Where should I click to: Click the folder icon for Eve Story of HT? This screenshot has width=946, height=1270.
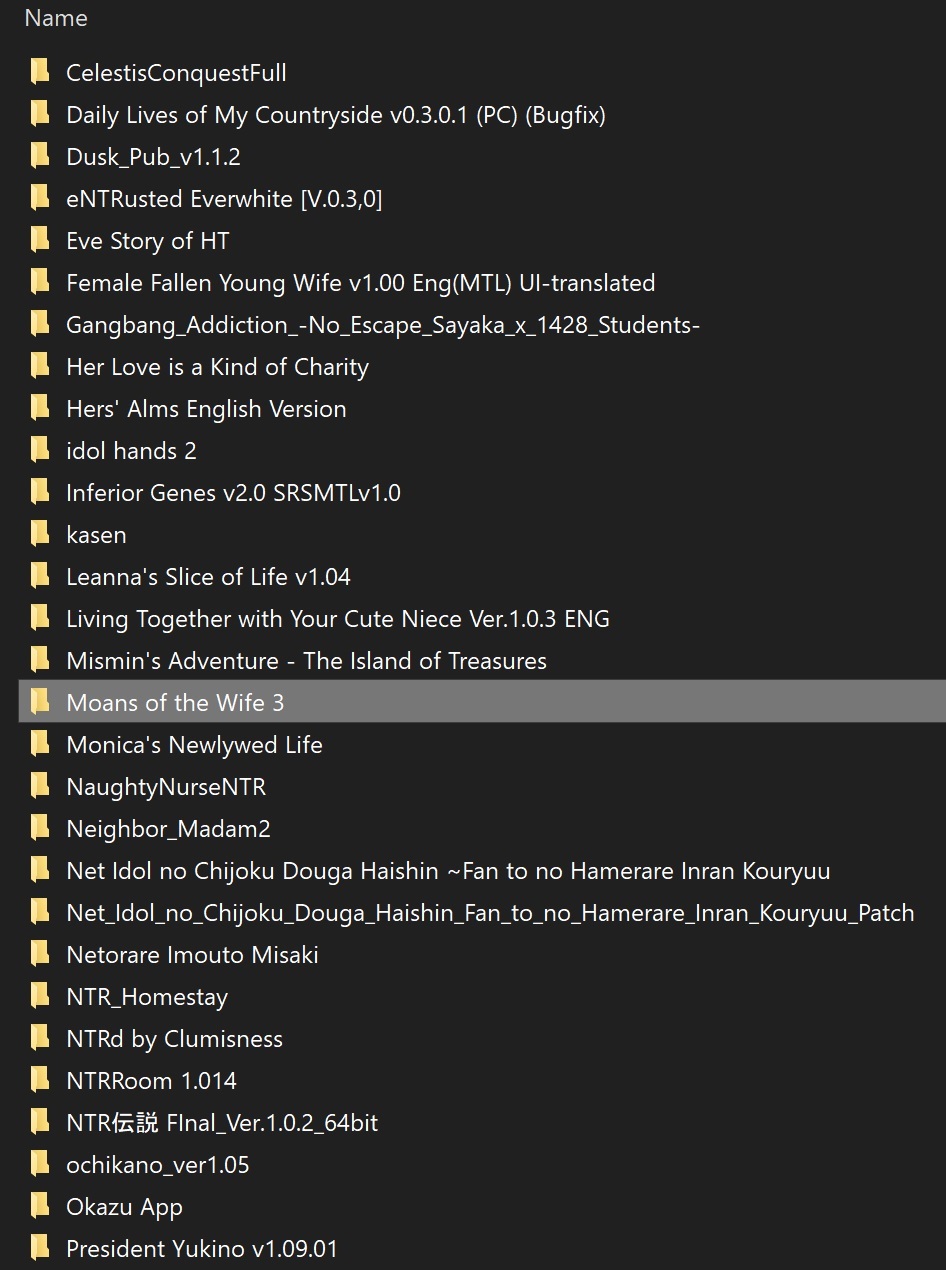coord(40,240)
